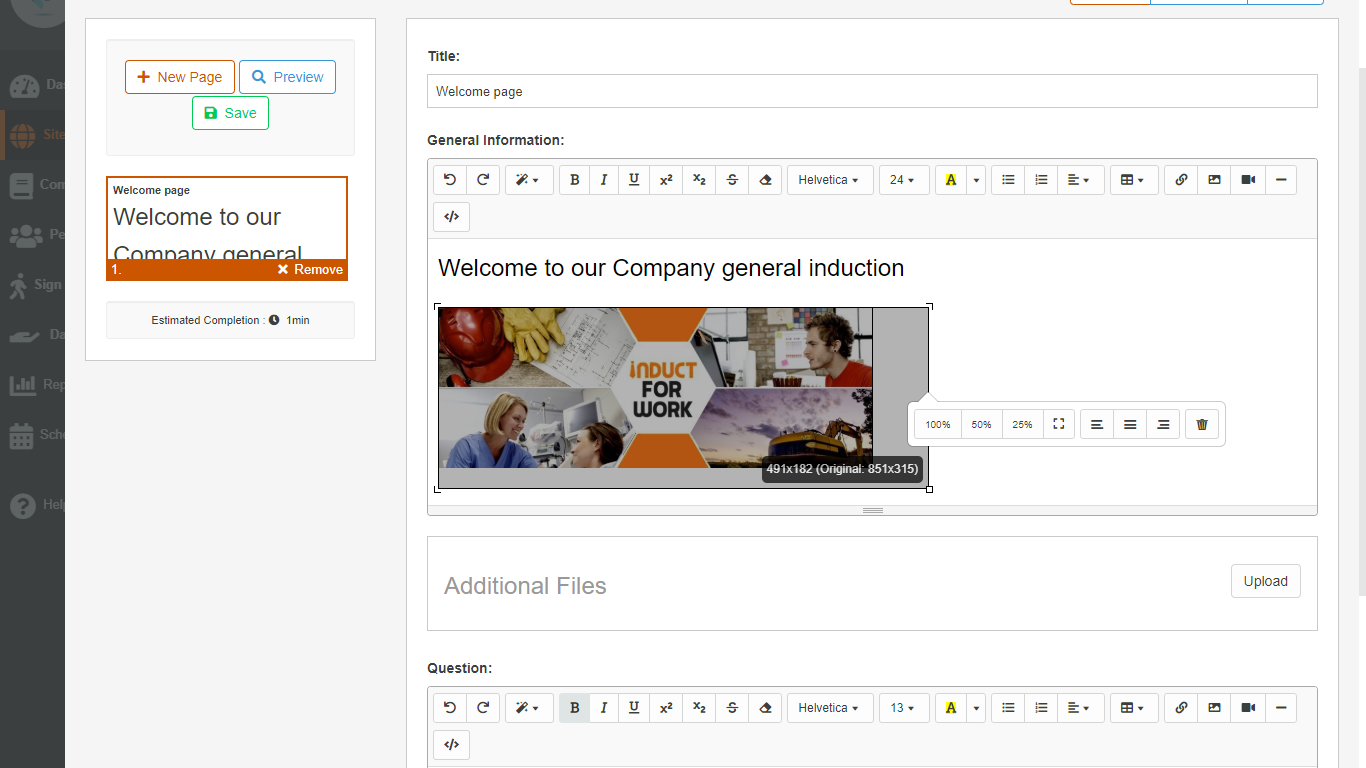Open color options arrow in General Information toolbar
The width and height of the screenshot is (1366, 768).
976,180
